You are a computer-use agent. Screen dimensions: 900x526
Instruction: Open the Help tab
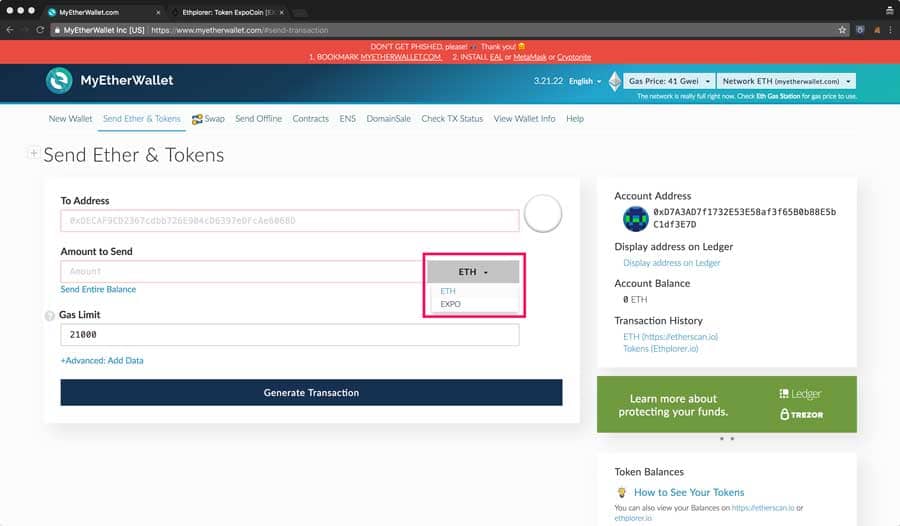[575, 119]
